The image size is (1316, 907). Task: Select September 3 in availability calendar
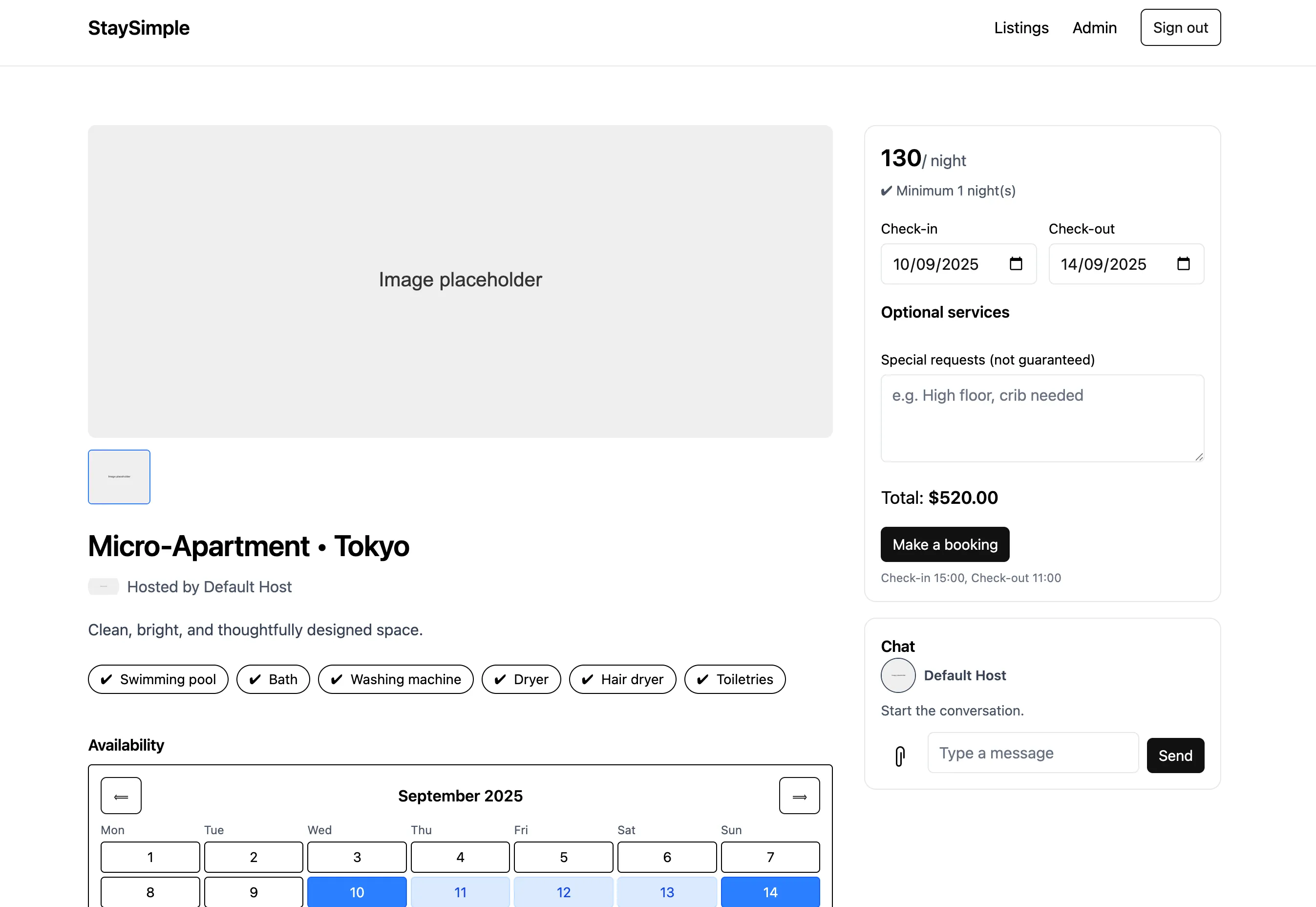(357, 857)
